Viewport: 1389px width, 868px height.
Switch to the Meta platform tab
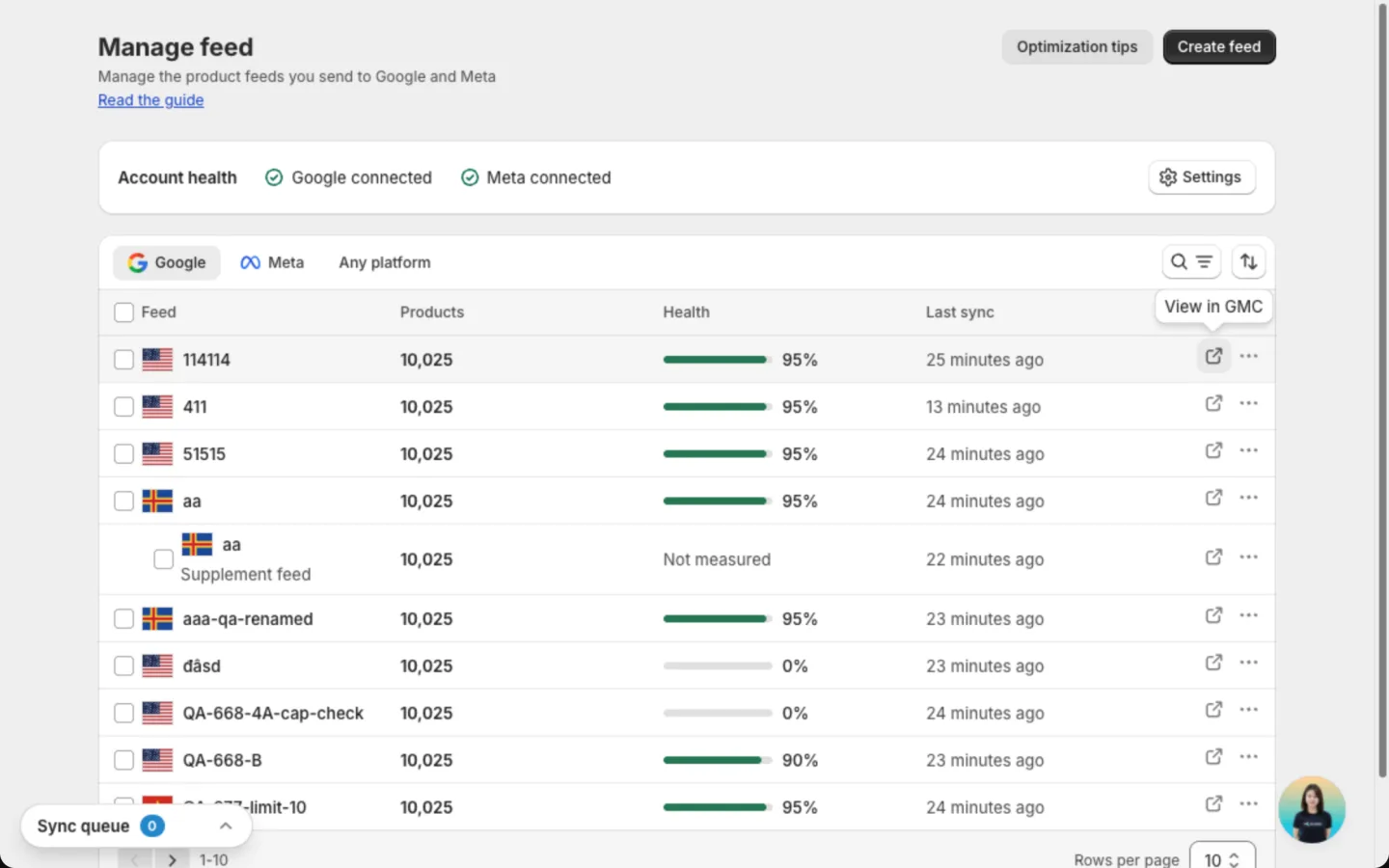pos(272,262)
